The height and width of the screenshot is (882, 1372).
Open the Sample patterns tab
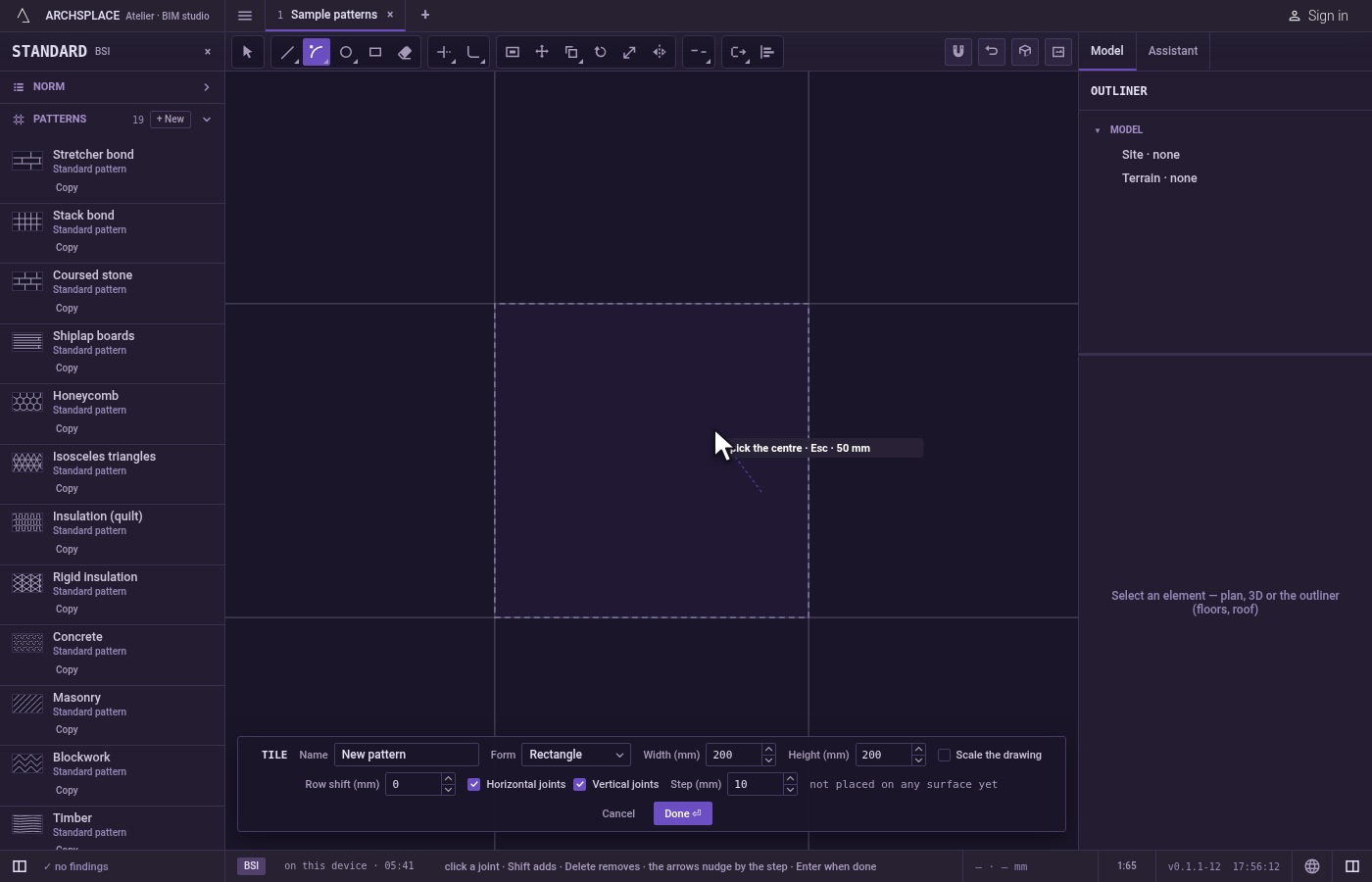coord(333,15)
